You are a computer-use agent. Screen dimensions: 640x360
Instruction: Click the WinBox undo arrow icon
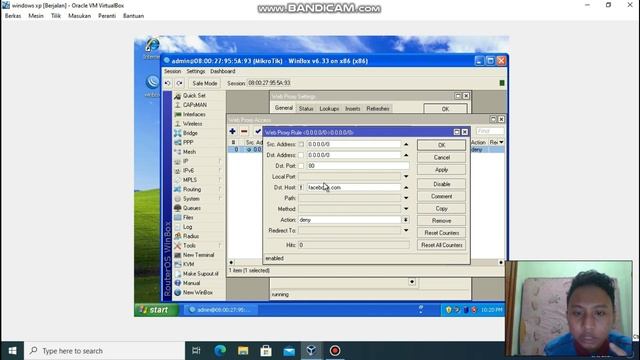coord(168,83)
